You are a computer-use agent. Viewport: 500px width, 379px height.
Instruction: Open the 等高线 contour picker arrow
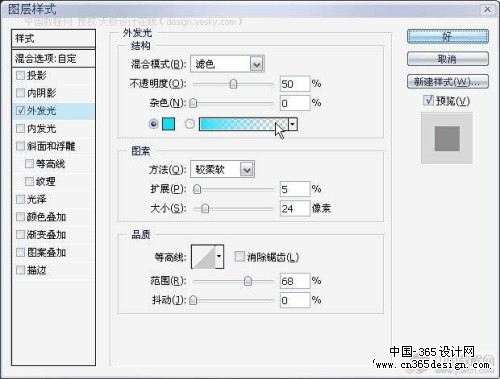[219, 256]
